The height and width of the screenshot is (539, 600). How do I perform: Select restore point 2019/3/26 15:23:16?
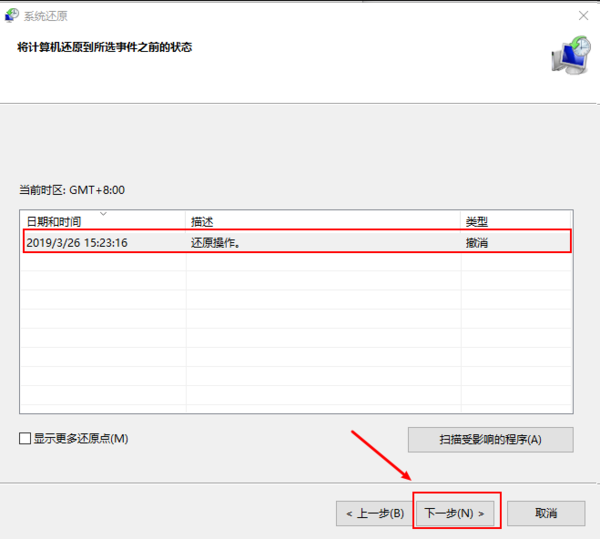(x=297, y=242)
